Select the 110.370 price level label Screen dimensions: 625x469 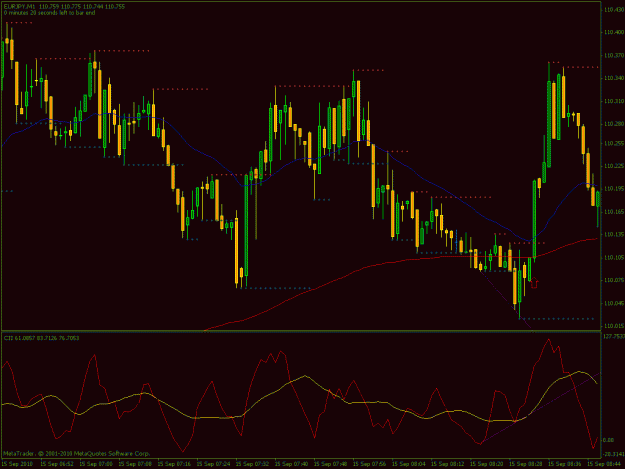pyautogui.click(x=614, y=55)
